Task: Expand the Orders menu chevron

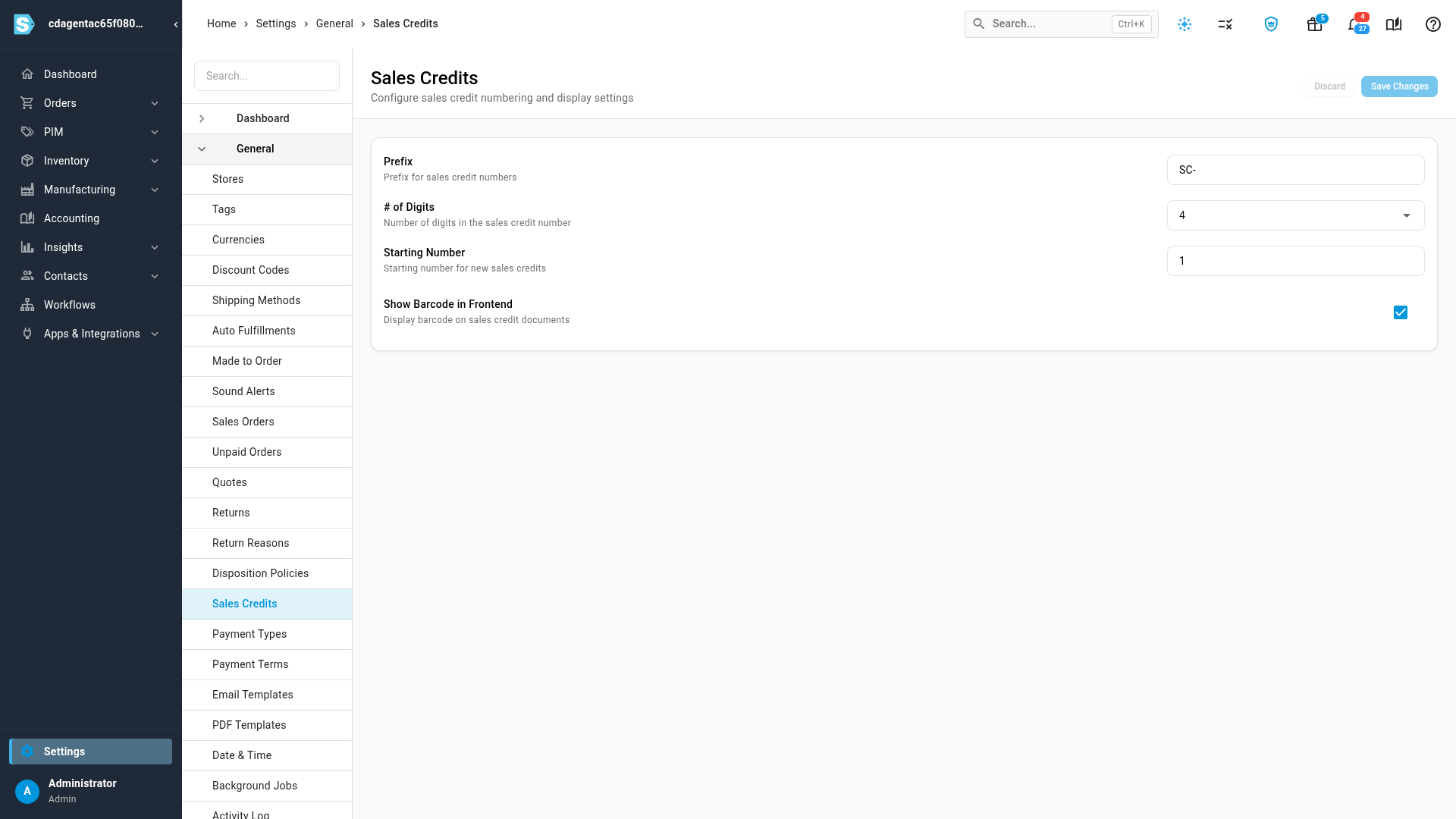Action: tap(155, 103)
